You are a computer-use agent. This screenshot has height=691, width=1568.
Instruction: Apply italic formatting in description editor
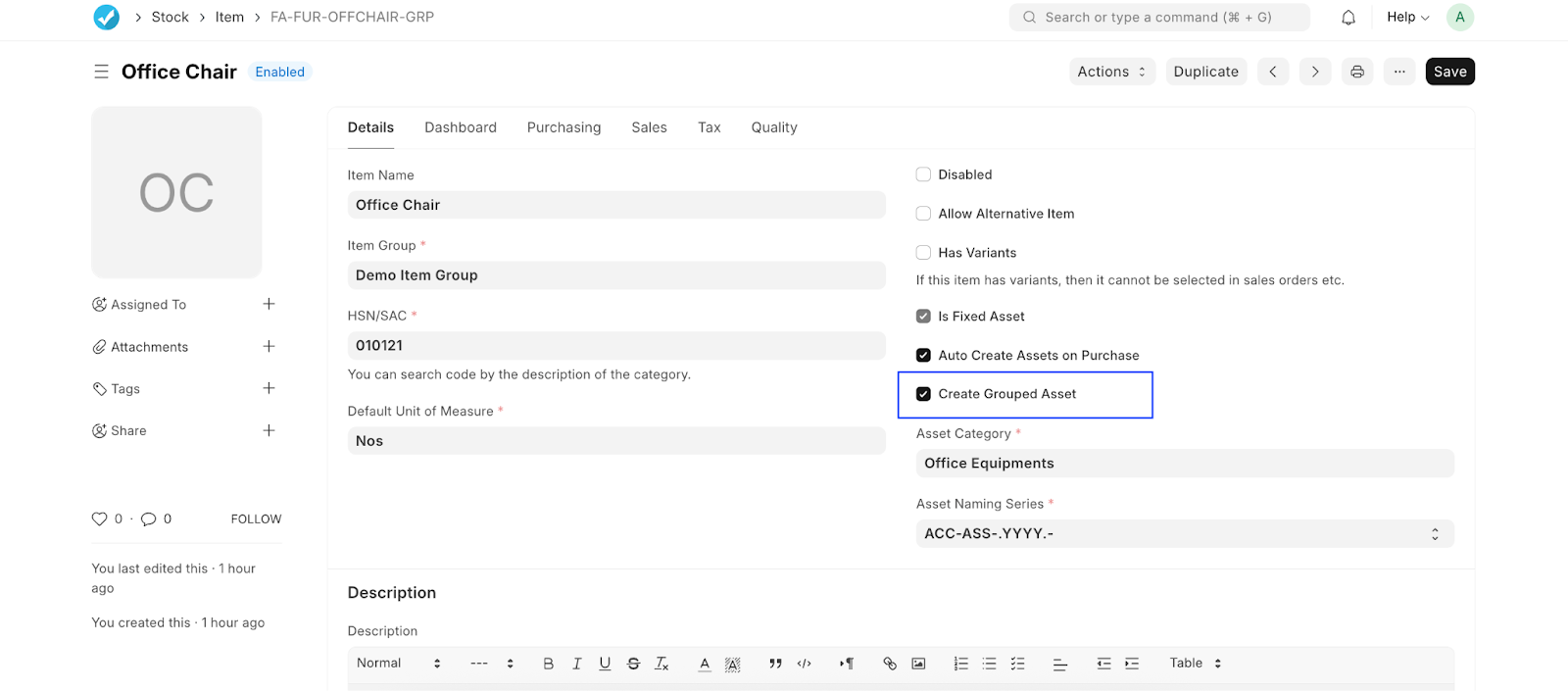point(576,664)
